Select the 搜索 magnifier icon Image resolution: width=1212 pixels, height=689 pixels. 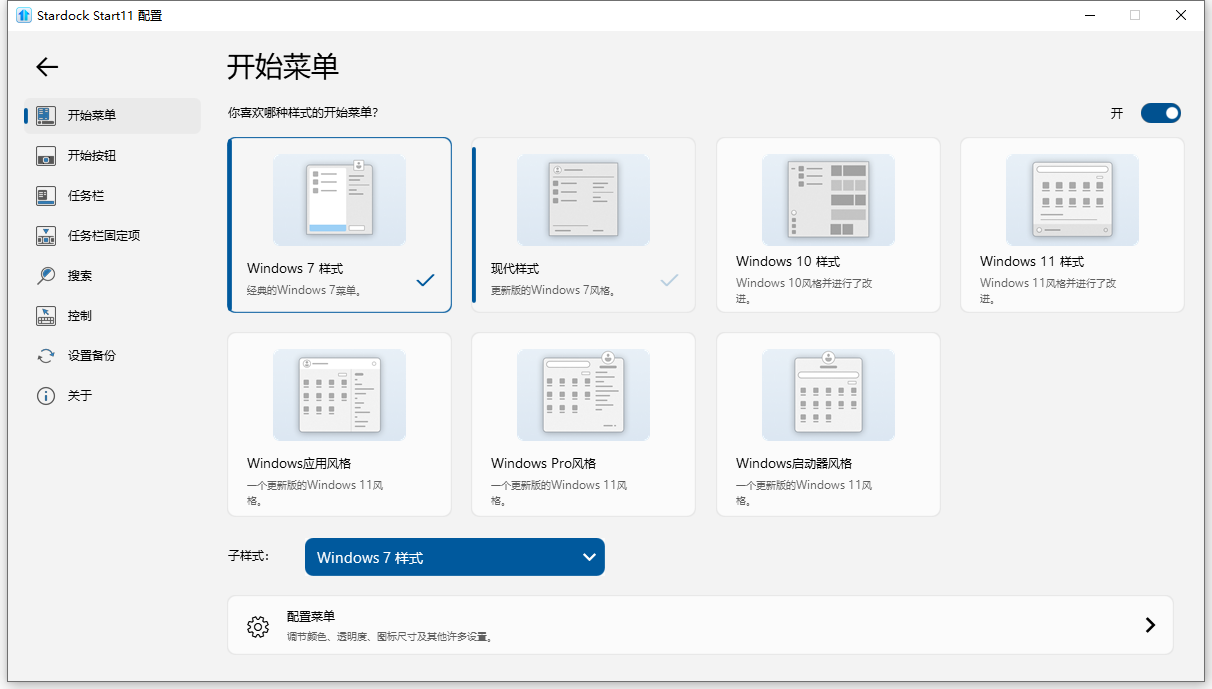tap(45, 275)
